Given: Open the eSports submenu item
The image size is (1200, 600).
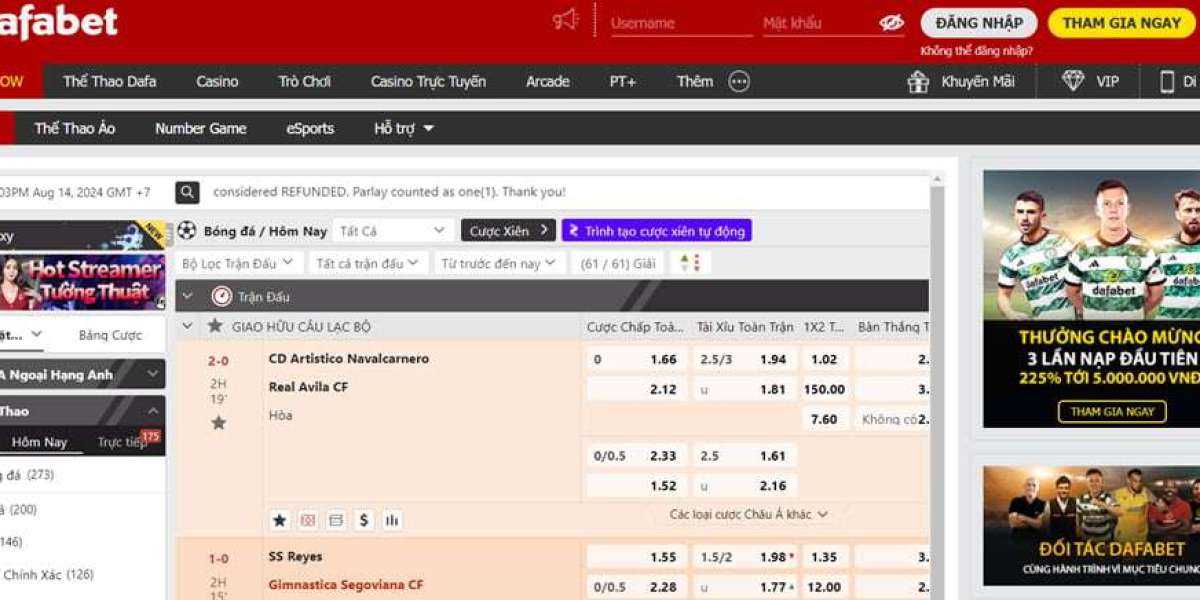Looking at the screenshot, I should click(310, 128).
